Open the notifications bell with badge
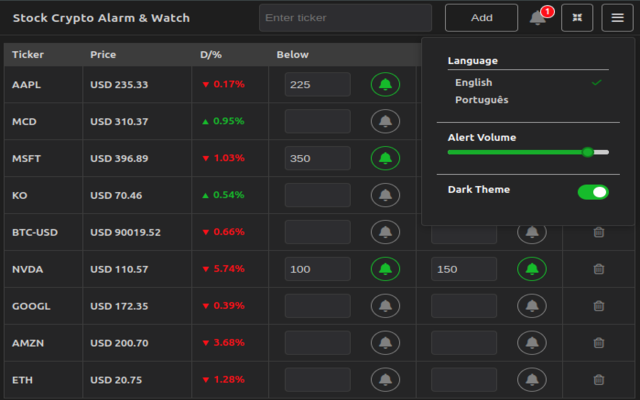640x400 pixels. (x=541, y=17)
